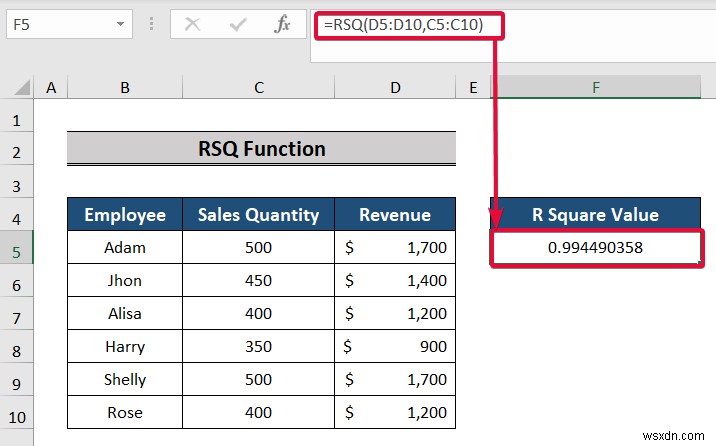Select the Adam cell

tap(125, 247)
